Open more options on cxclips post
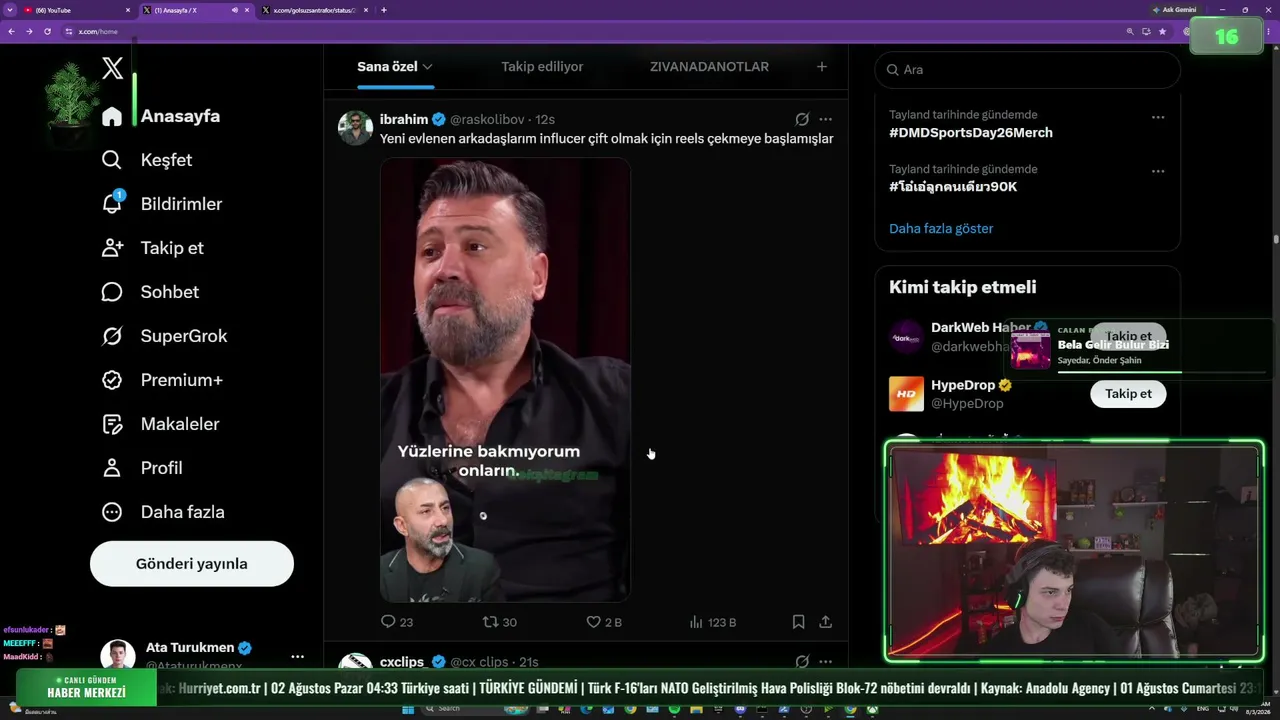1280x720 pixels. [x=825, y=661]
